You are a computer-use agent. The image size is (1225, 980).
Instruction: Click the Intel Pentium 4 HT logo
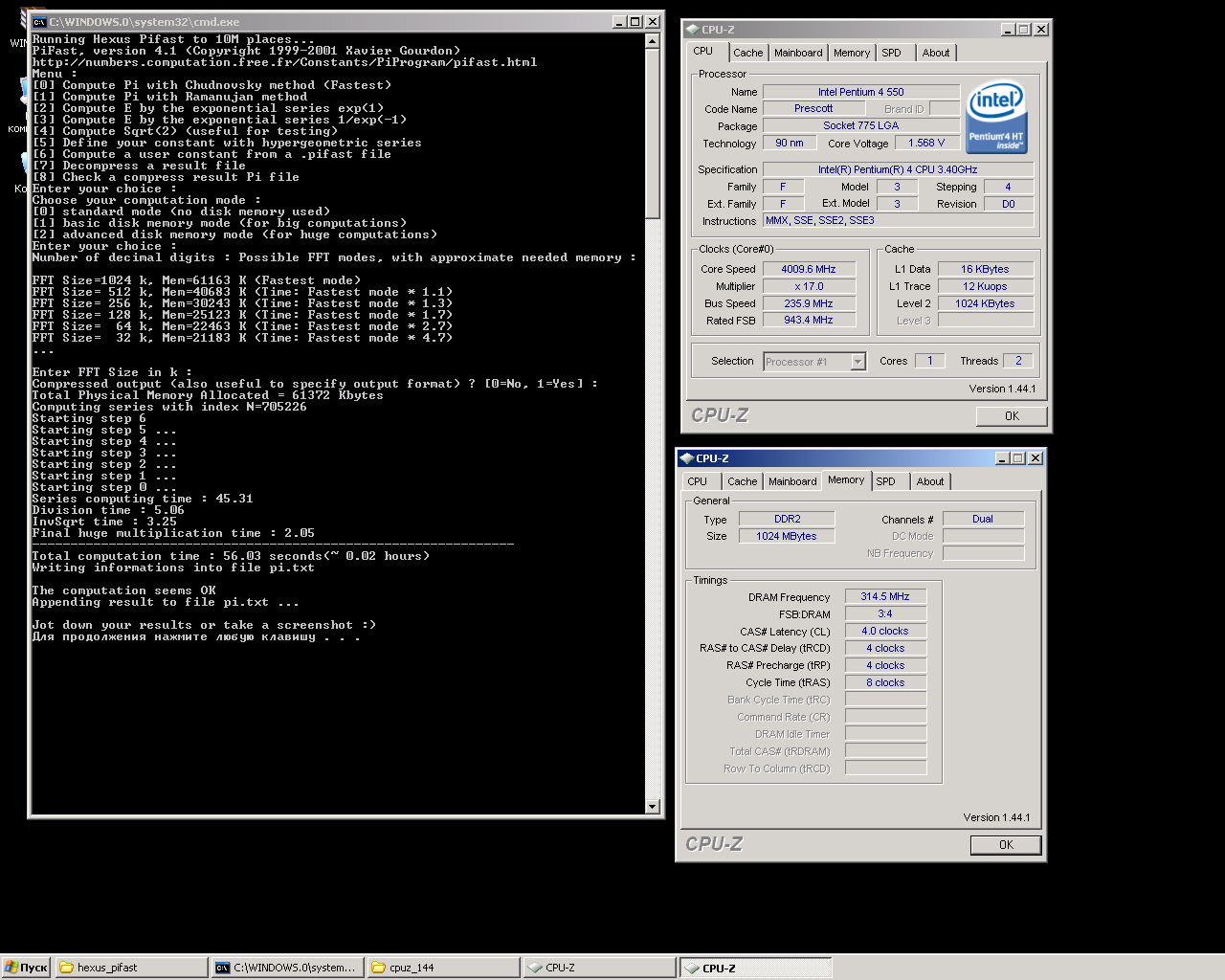[997, 118]
